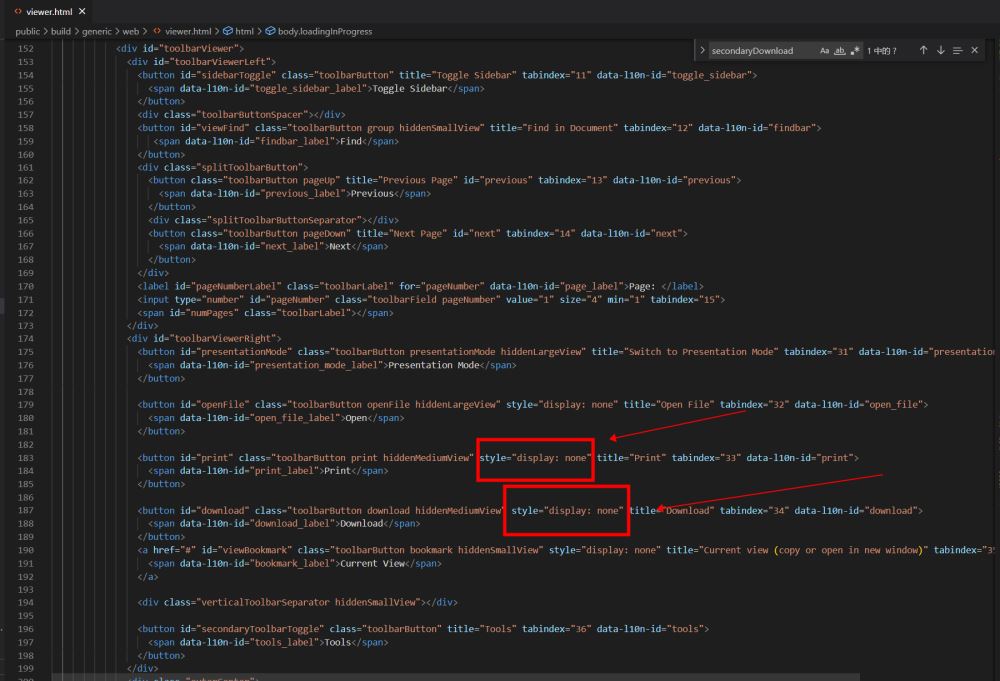Click the Presentation Mode span text on line 176
The width and height of the screenshot is (1000, 681).
pos(434,365)
